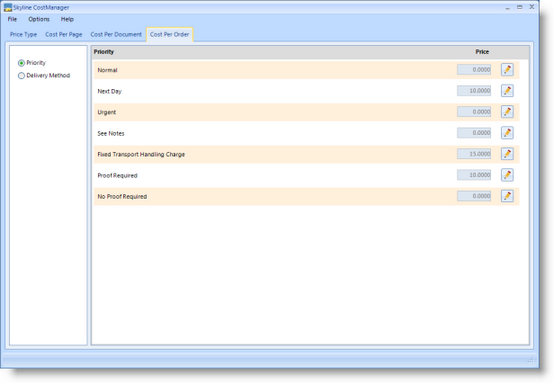Screen dimensions: 554x383
Task: Click the No Proof Required row label
Action: 122,196
